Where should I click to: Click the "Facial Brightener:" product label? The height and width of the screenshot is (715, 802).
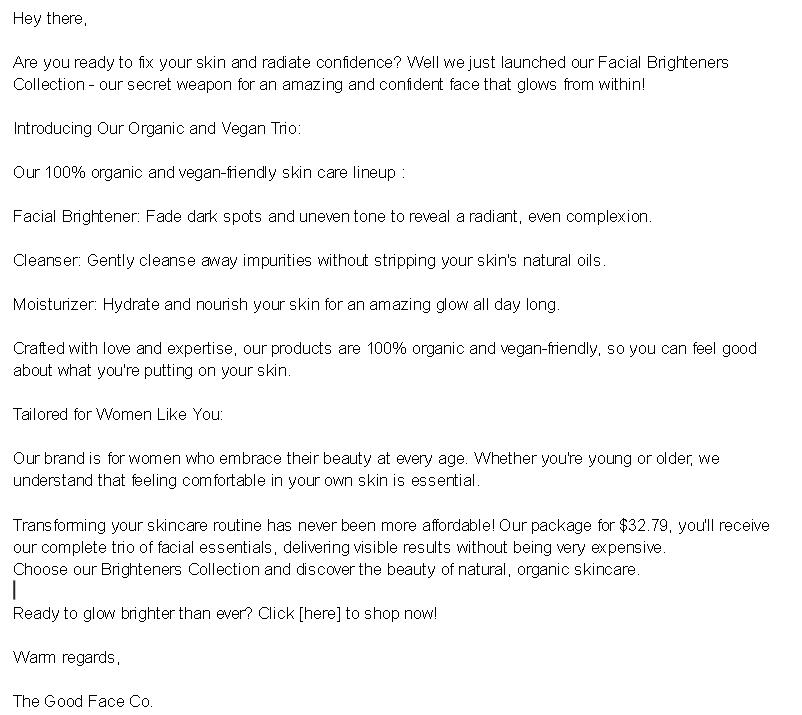[x=76, y=217]
